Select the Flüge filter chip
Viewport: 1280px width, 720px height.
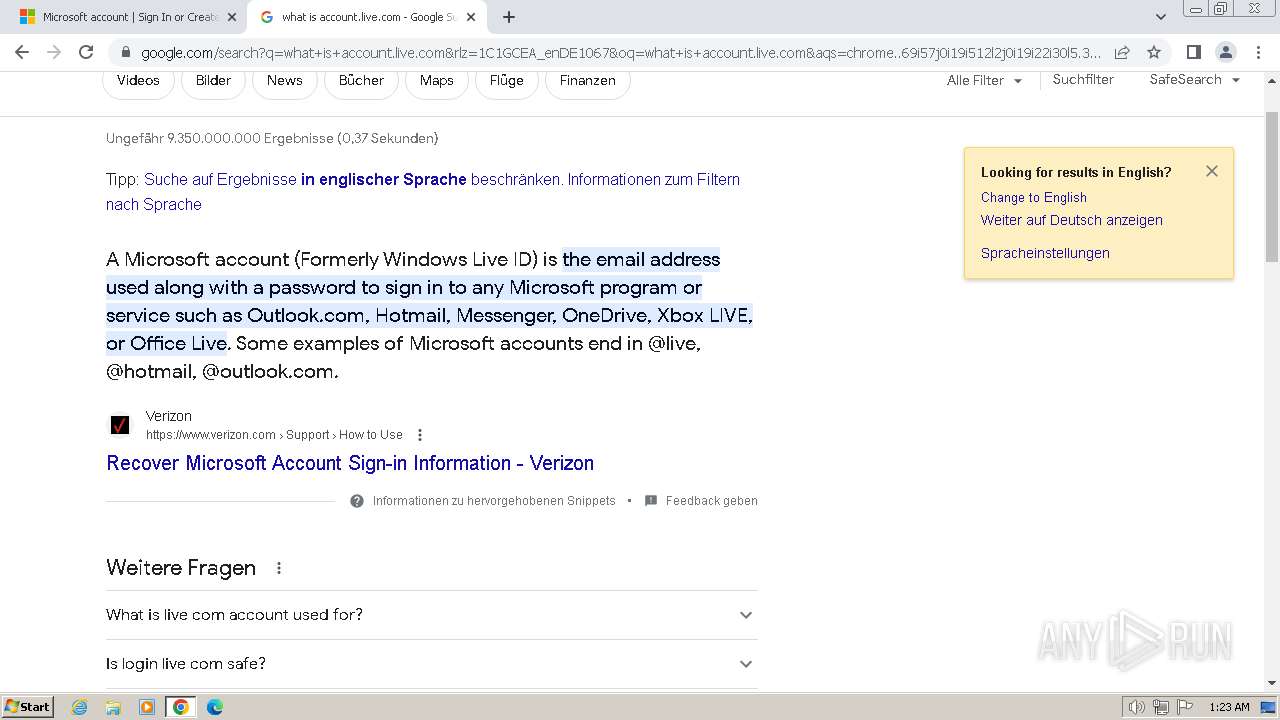click(x=507, y=80)
